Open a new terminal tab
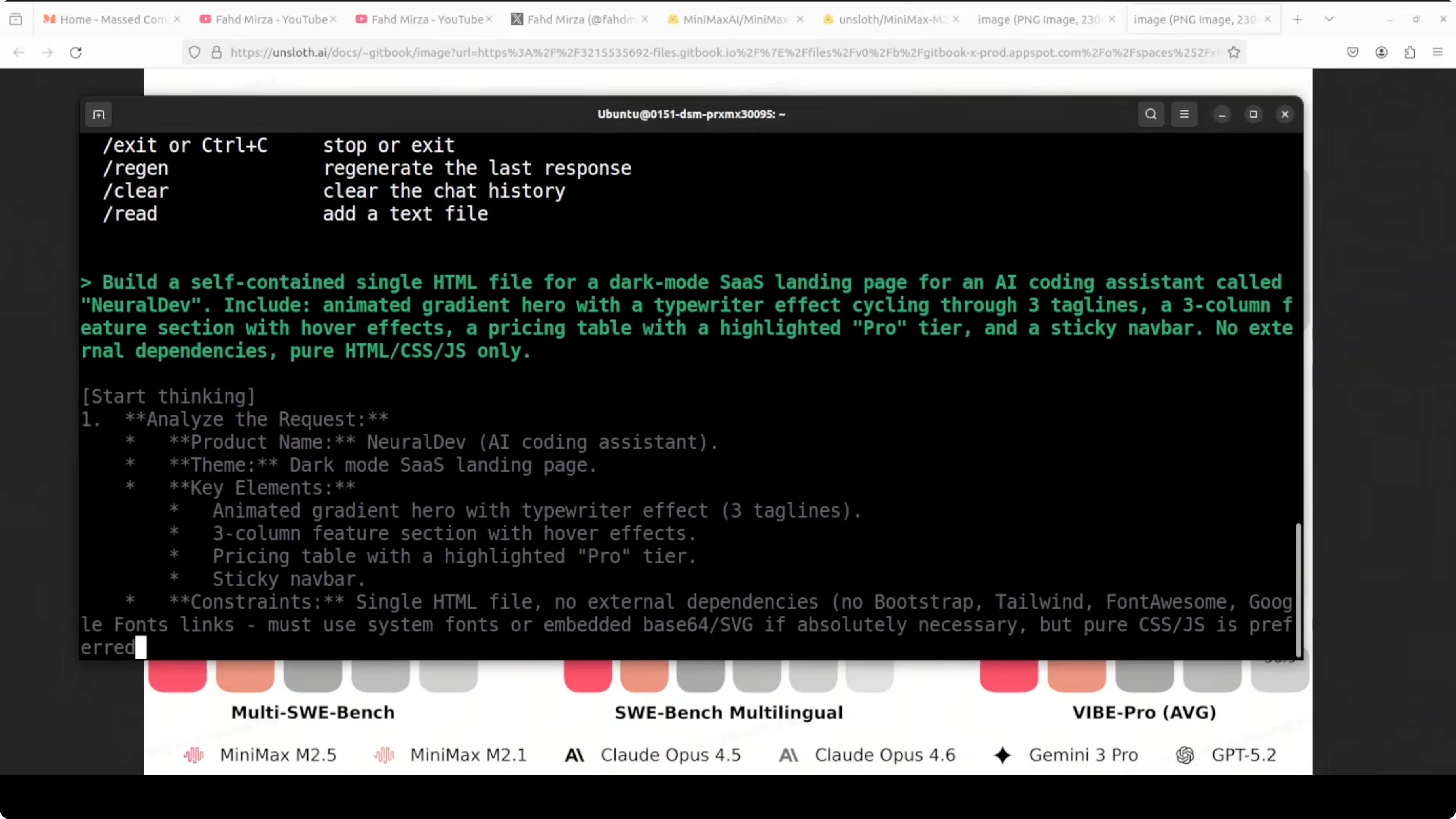 [x=99, y=114]
